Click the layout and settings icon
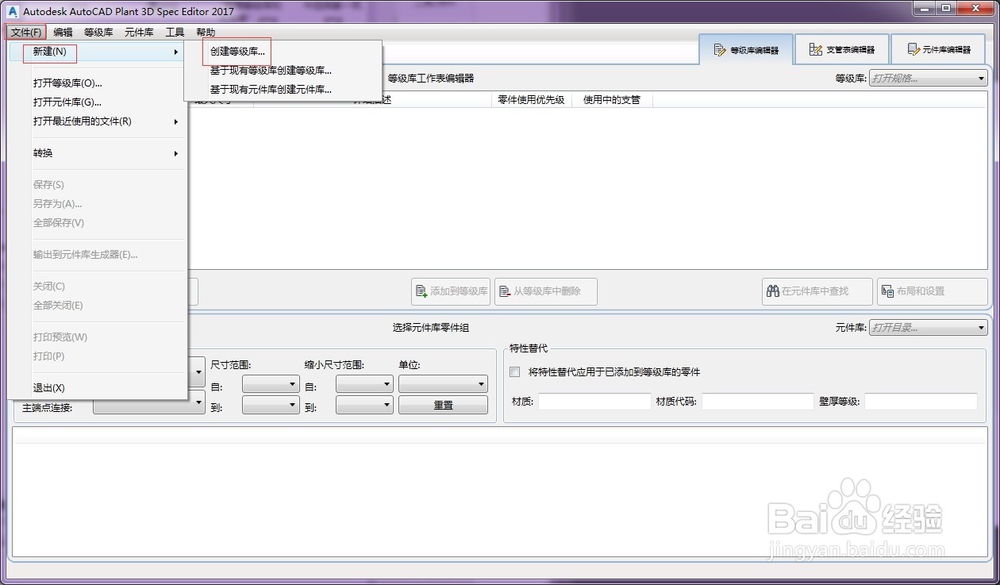1000x585 pixels. (x=887, y=292)
